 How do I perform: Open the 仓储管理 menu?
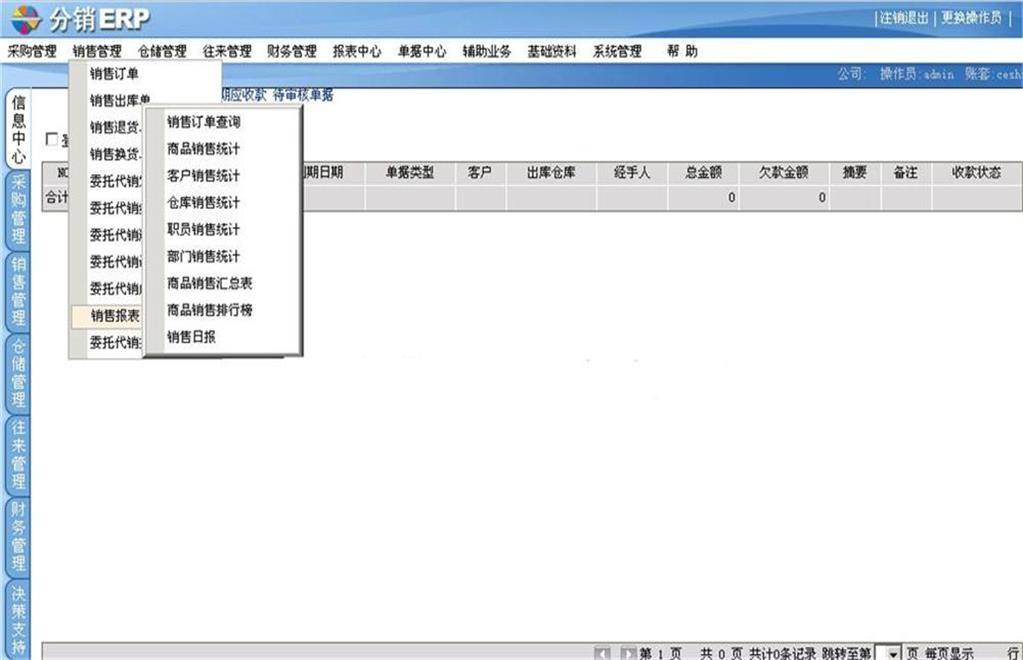(162, 52)
